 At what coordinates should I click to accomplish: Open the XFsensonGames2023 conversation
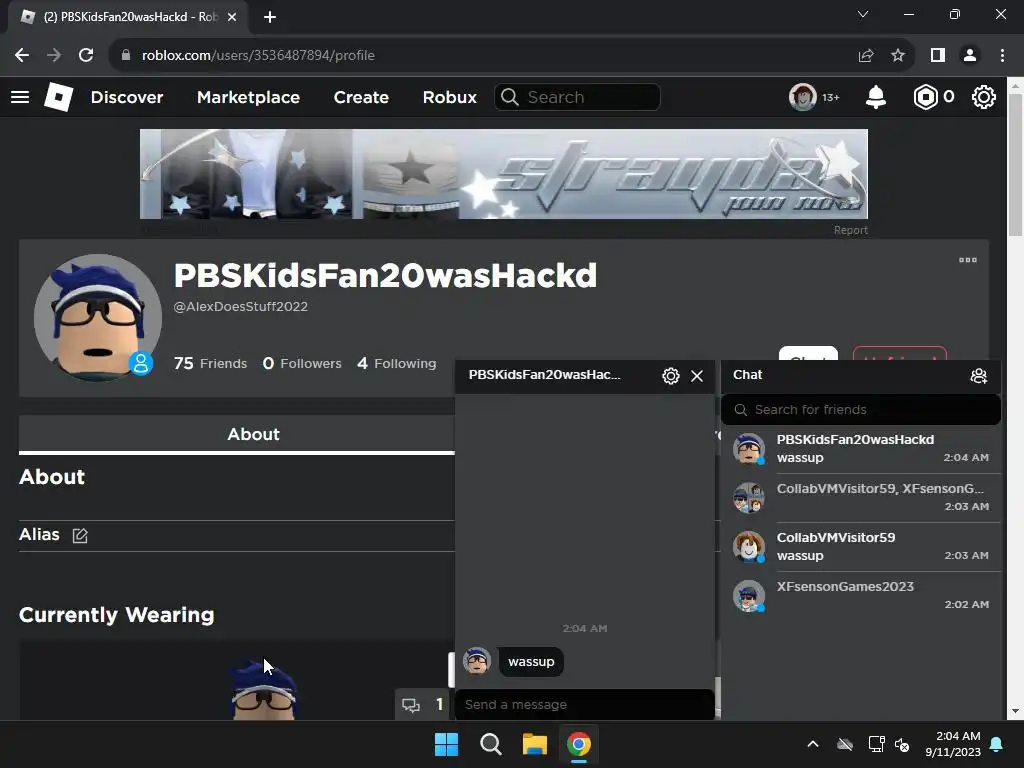[x=861, y=596]
